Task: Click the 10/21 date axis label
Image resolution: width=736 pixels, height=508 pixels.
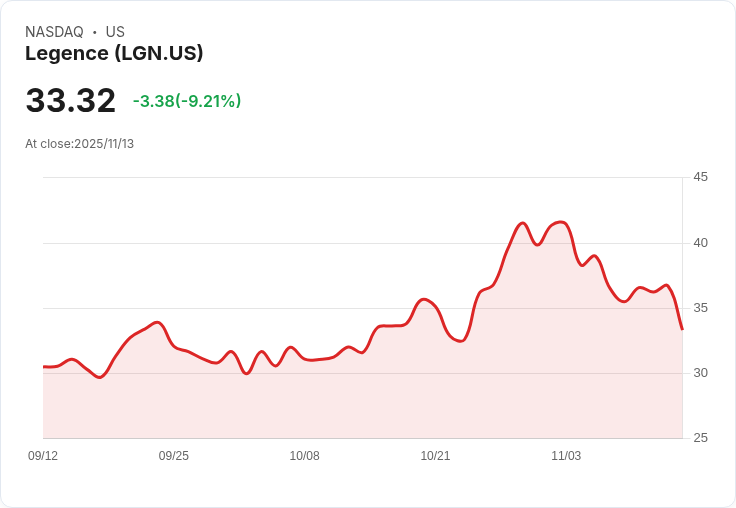Action: 435,456
